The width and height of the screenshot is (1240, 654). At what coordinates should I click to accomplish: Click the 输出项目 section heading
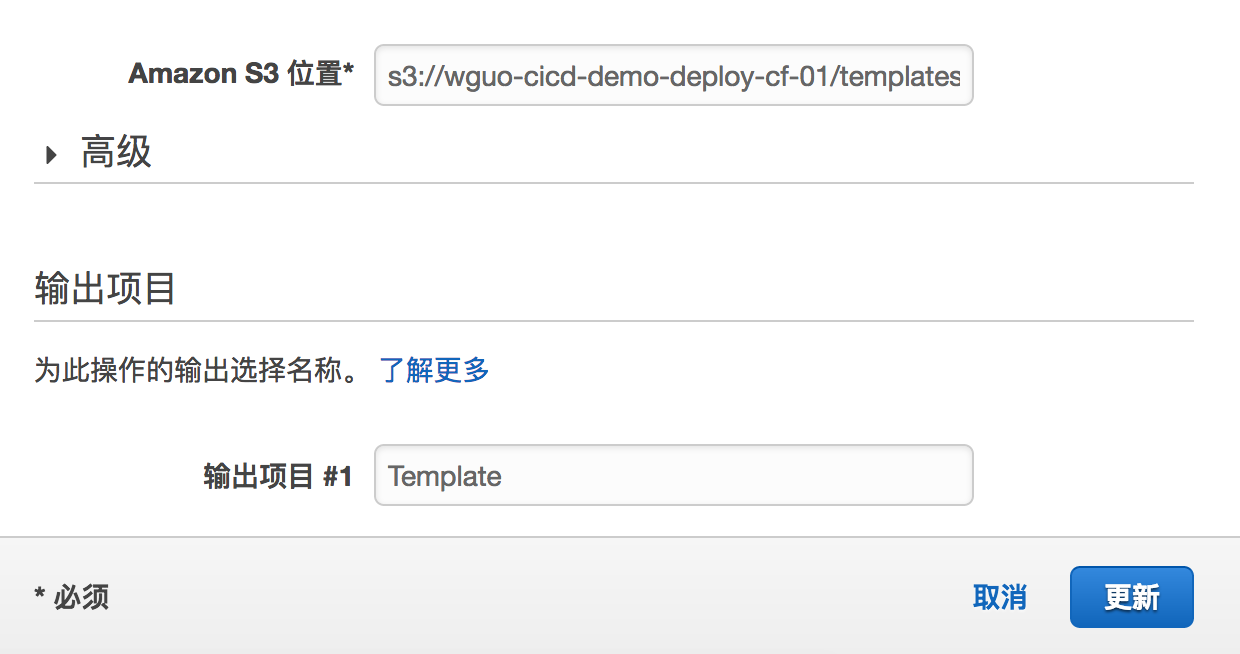tap(105, 289)
